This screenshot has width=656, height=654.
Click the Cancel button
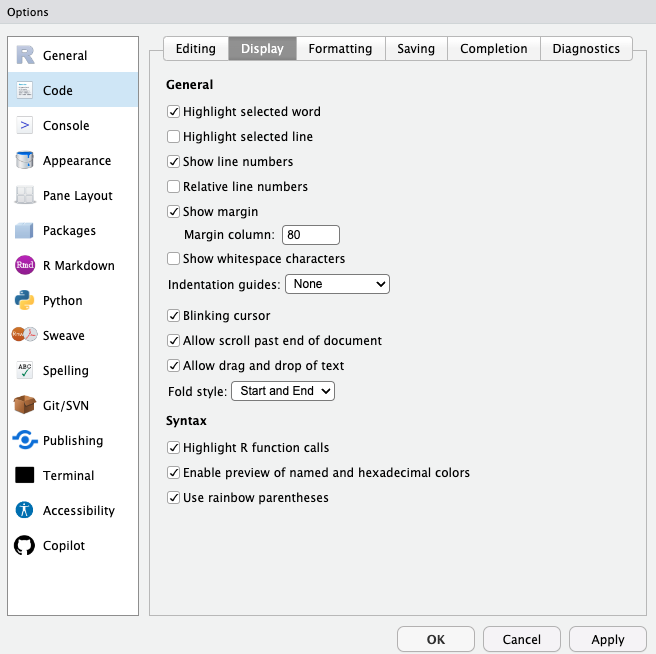point(522,639)
